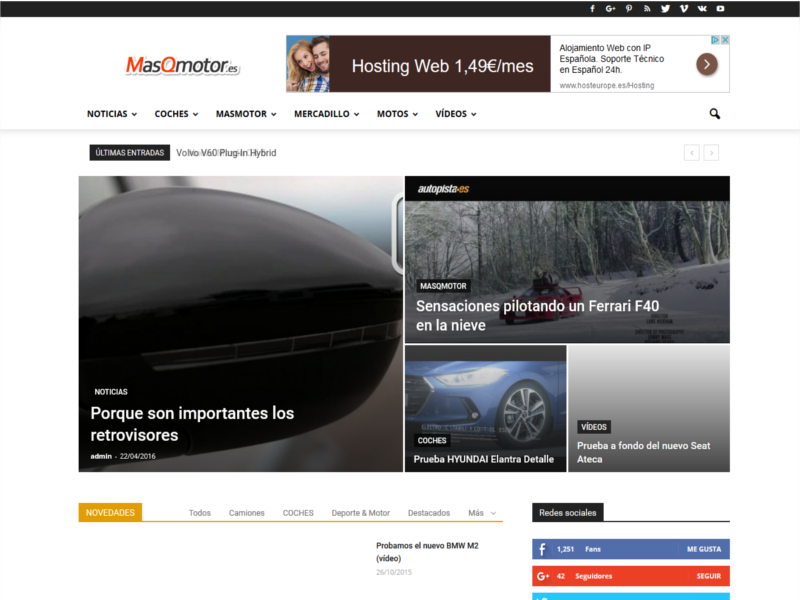800x600 pixels.
Task: Open the Google Plus icon in top bar
Action: point(610,9)
